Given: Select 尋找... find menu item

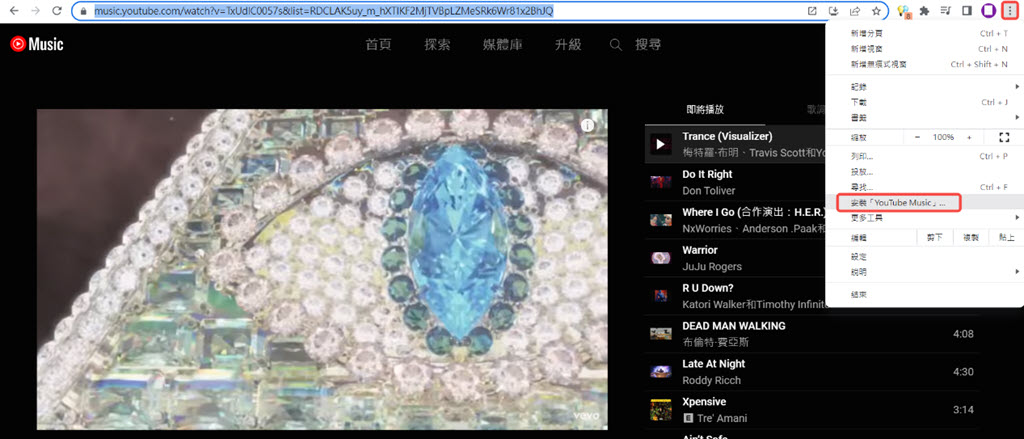Looking at the screenshot, I should click(x=923, y=187).
